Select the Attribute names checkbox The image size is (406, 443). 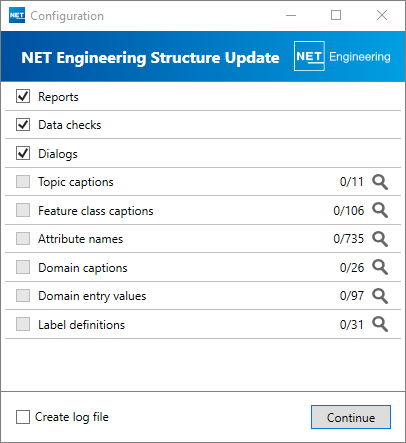pos(23,239)
